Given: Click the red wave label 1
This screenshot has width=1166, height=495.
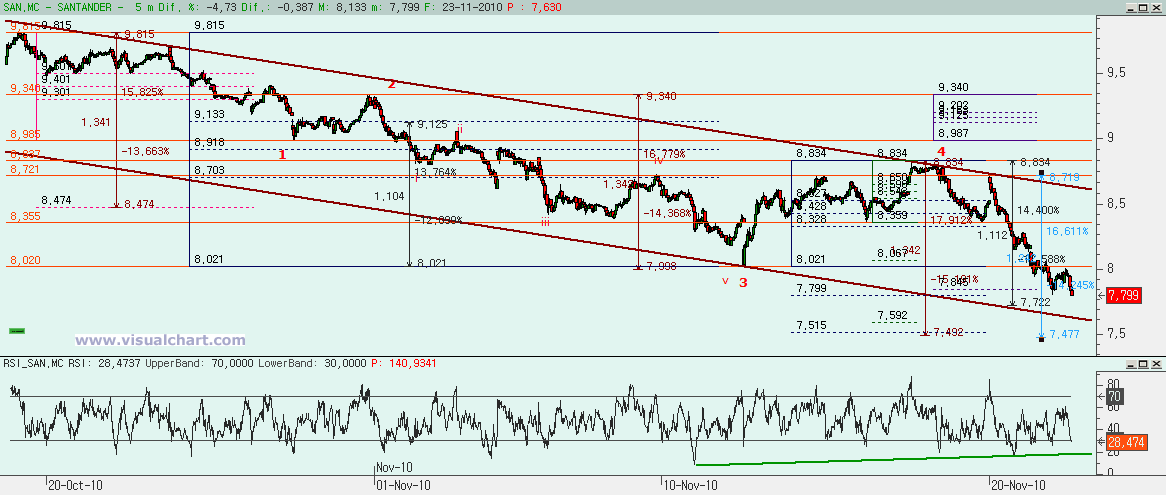Looking at the screenshot, I should tap(282, 155).
